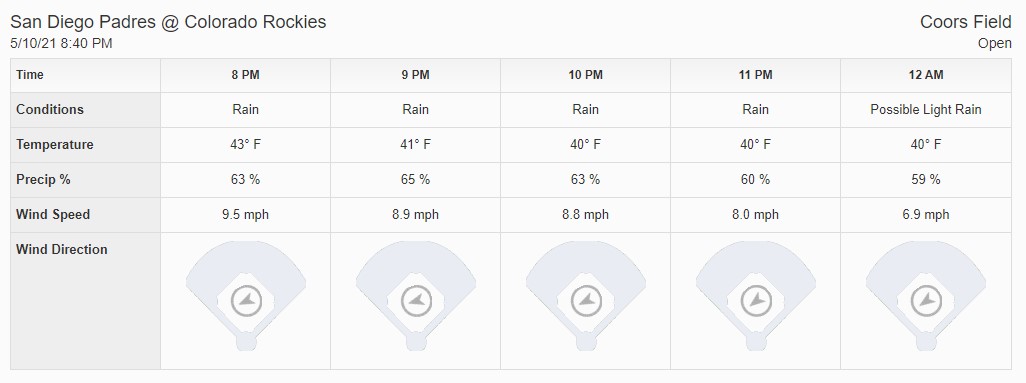Click the 12 AM wind direction arrow icon
Viewport: 1026px width, 383px height.
[x=927, y=301]
